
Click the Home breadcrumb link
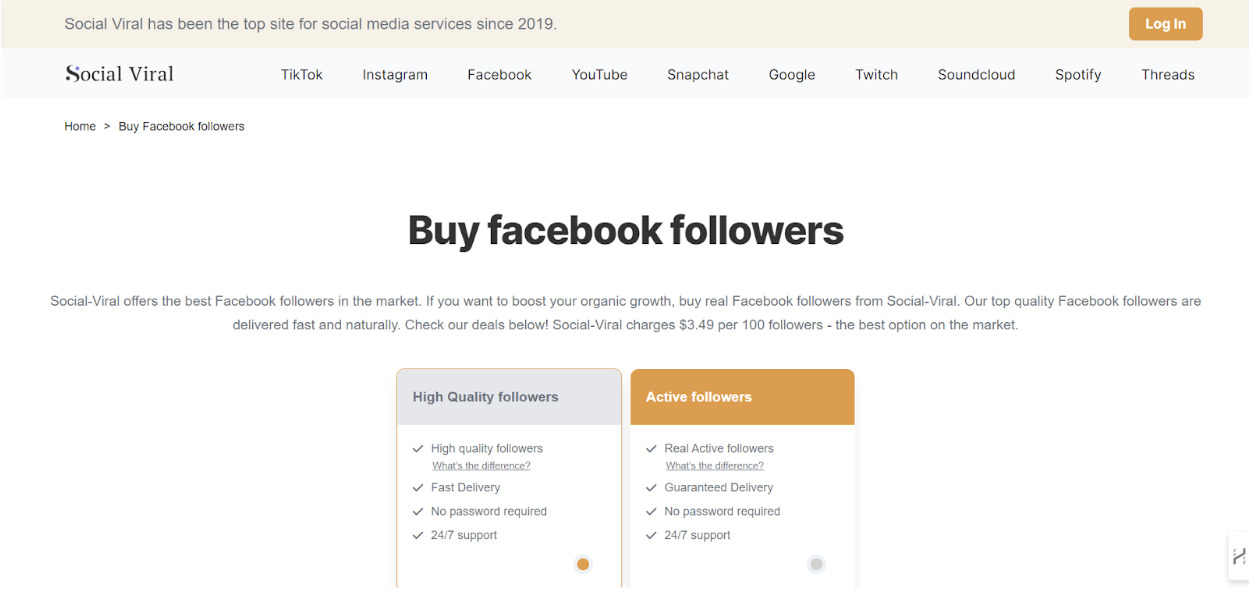coord(80,127)
